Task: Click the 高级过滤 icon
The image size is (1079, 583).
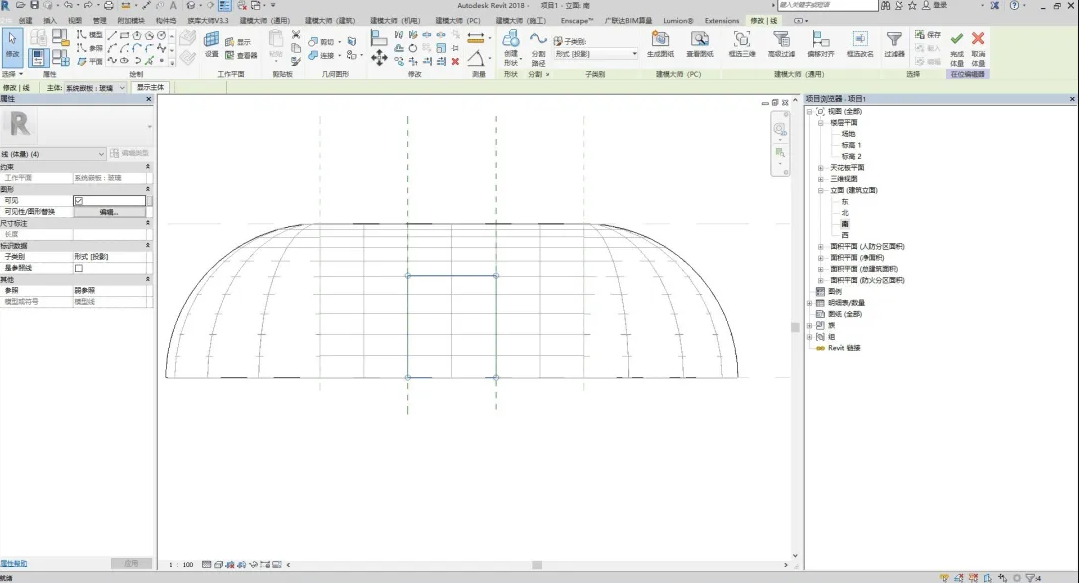Action: (781, 40)
